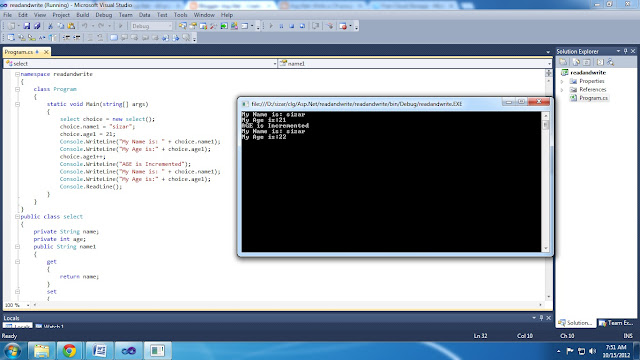Open the Help menu
640x360 pixels.
[227, 15]
